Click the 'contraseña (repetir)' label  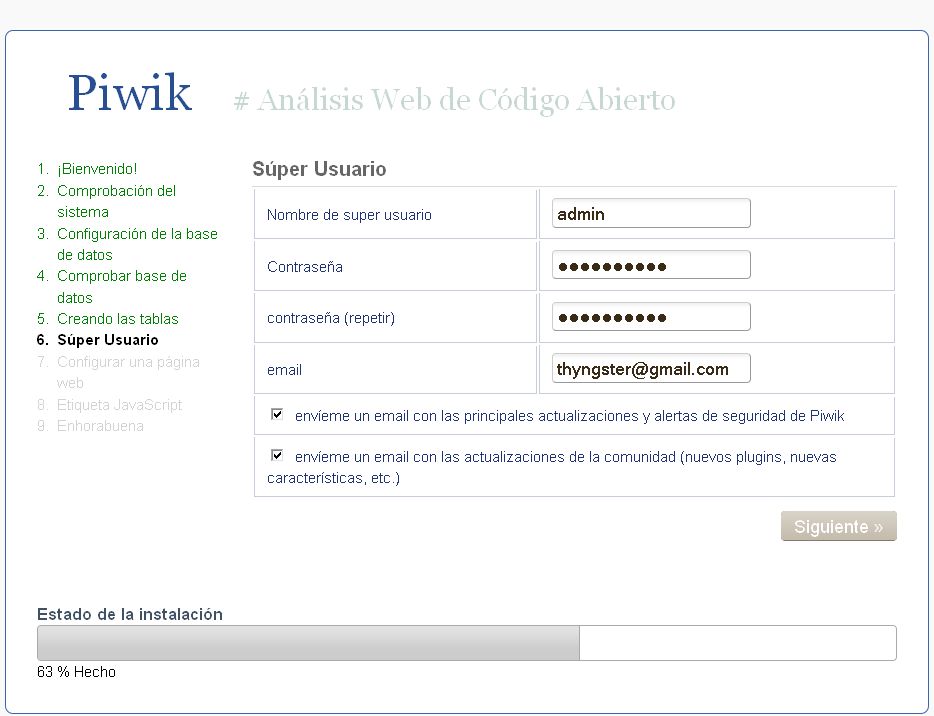[x=331, y=318]
